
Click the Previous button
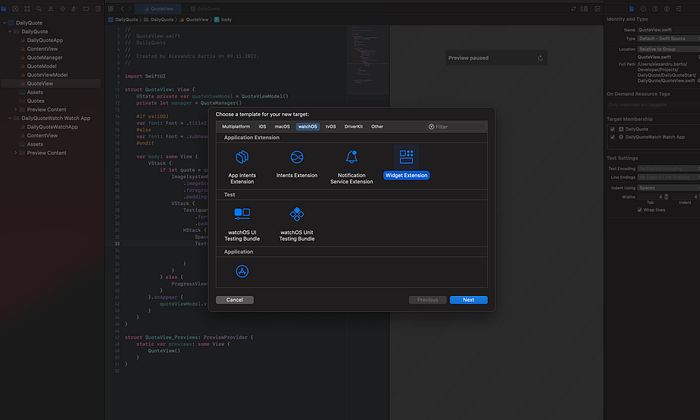pyautogui.click(x=428, y=300)
